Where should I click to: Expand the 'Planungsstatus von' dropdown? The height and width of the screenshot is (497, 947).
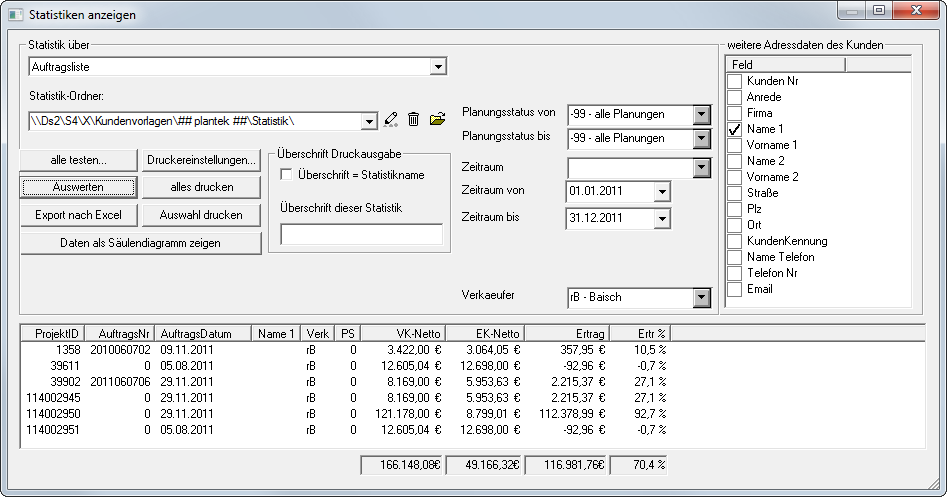(x=700, y=114)
